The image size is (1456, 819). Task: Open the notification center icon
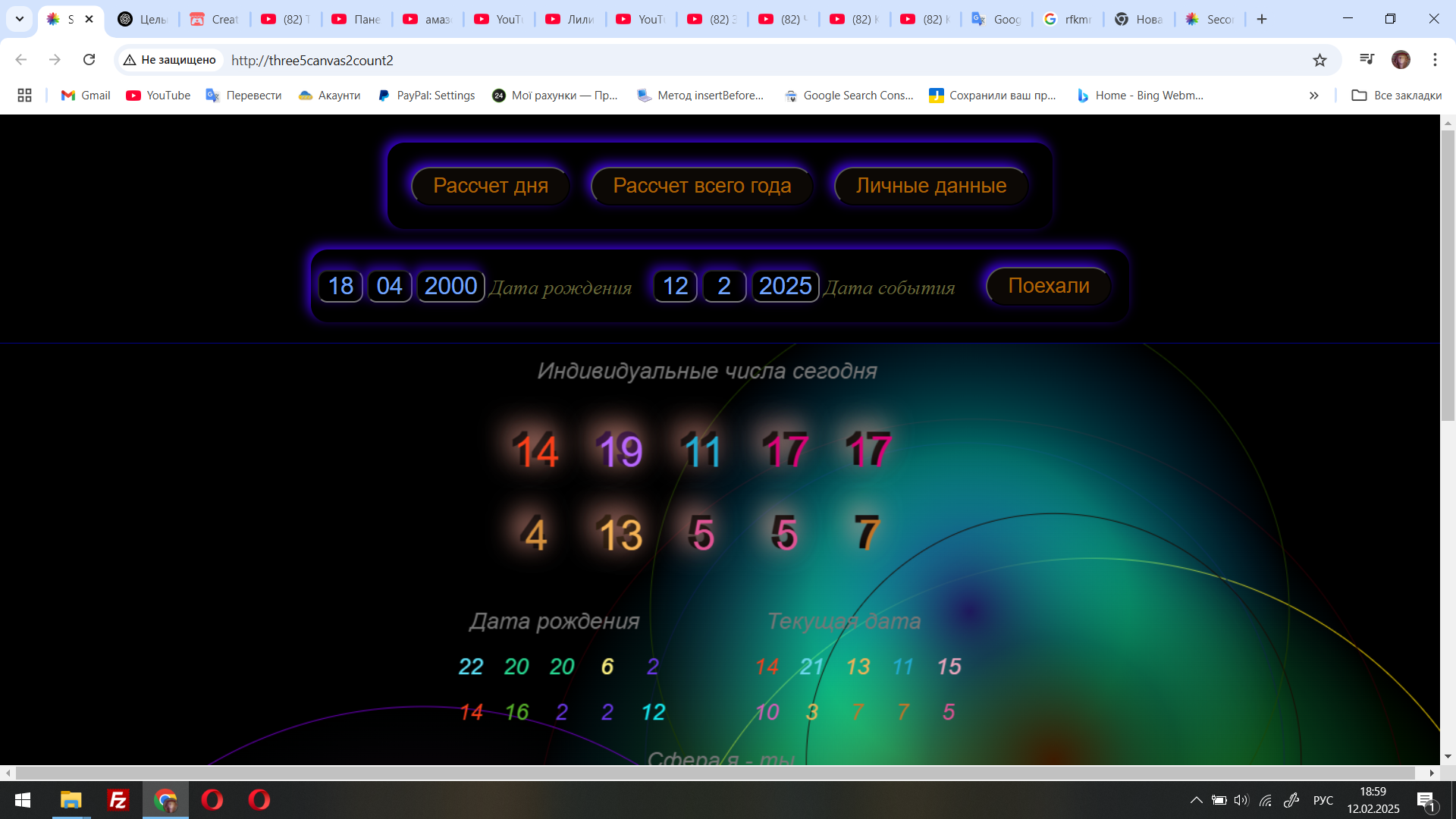click(x=1426, y=800)
